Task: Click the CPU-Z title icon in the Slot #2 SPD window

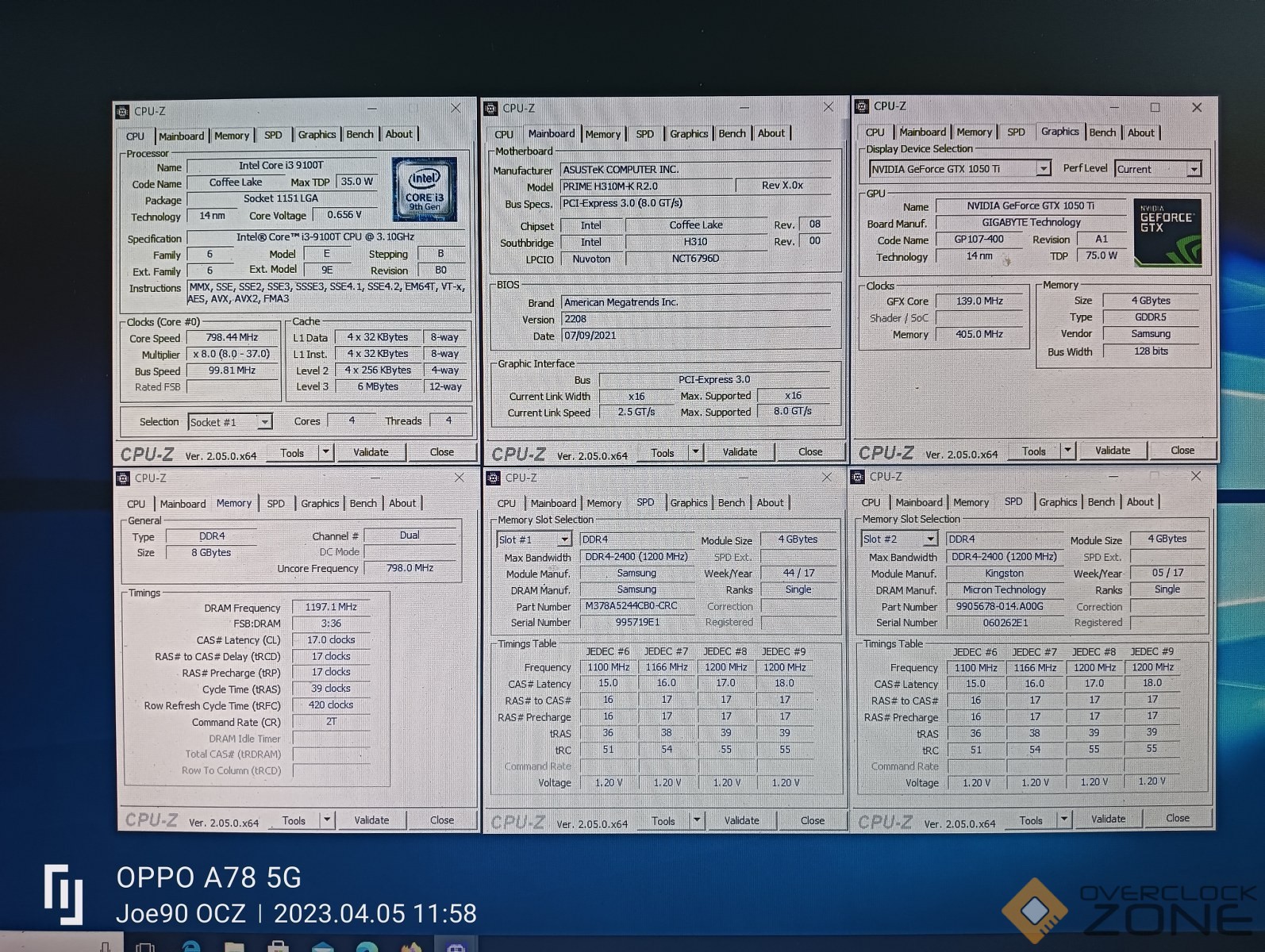Action: (859, 476)
